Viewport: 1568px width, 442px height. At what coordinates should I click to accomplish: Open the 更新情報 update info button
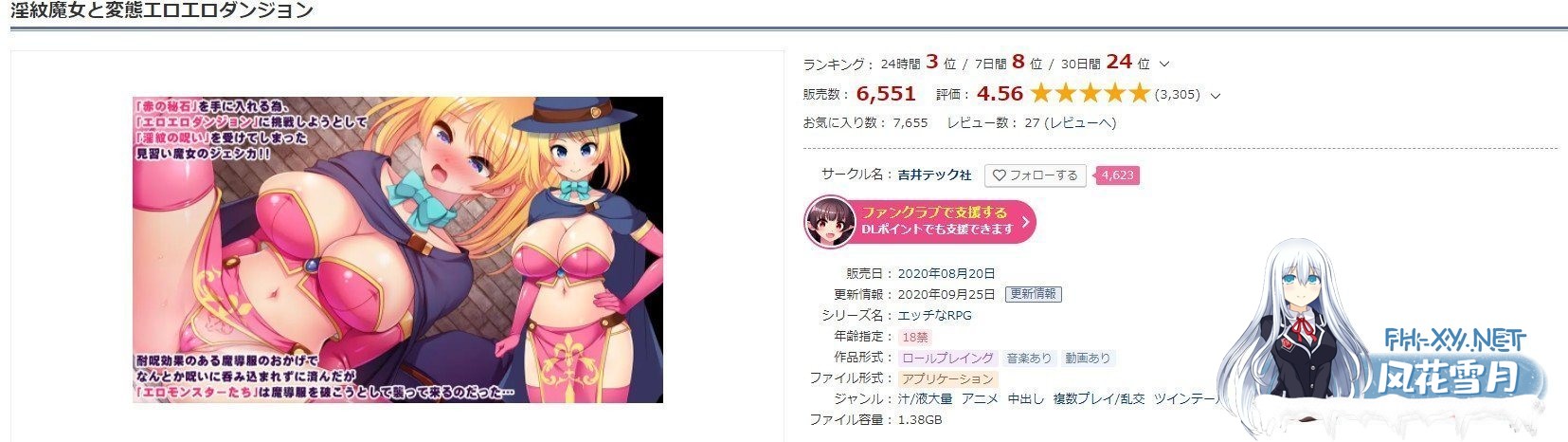(1034, 294)
